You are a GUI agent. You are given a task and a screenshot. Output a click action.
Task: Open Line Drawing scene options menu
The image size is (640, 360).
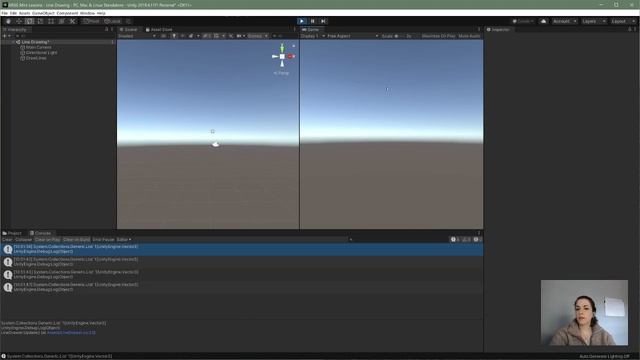pos(112,42)
